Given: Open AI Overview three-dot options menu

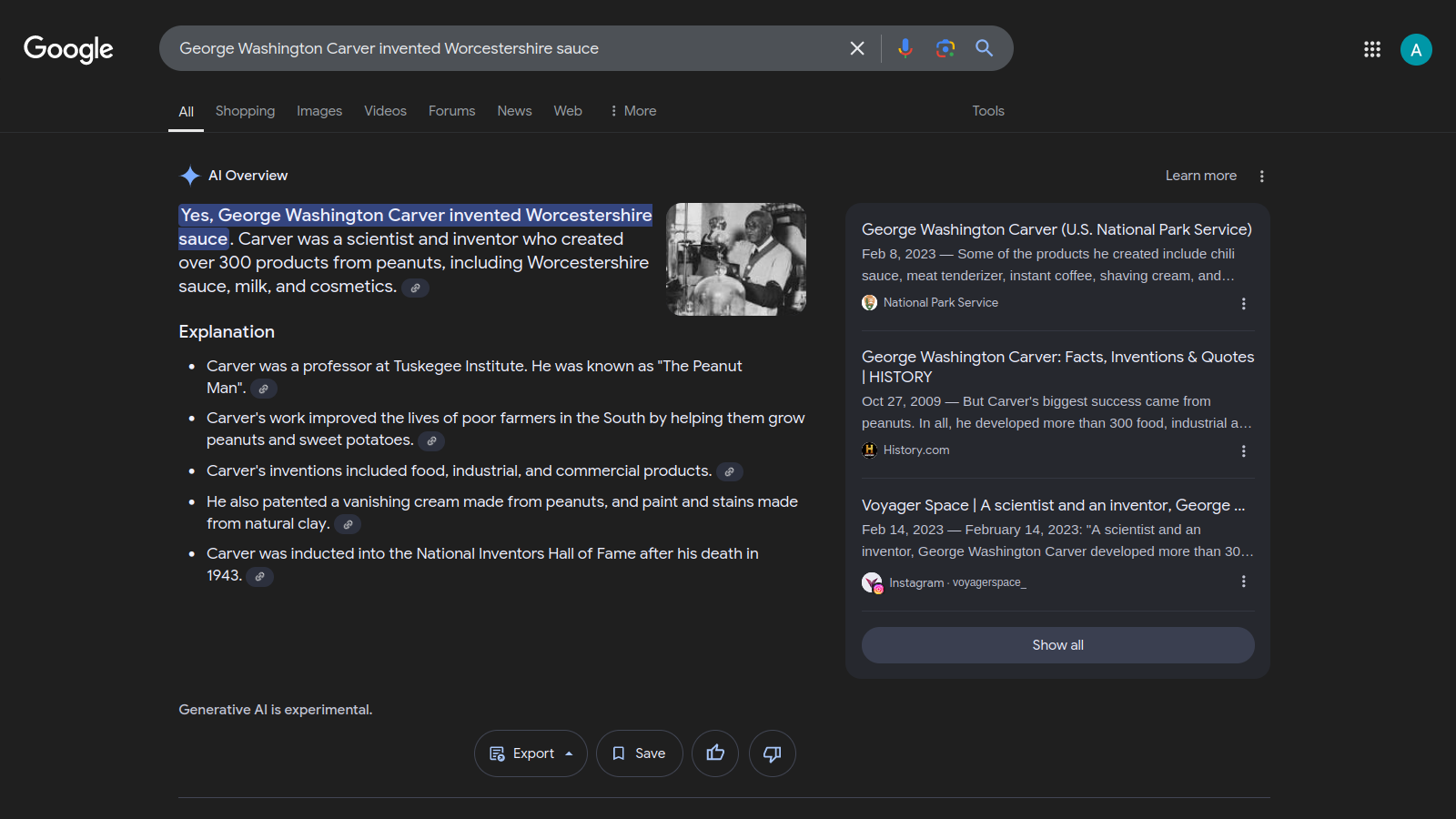Looking at the screenshot, I should 1261,177.
